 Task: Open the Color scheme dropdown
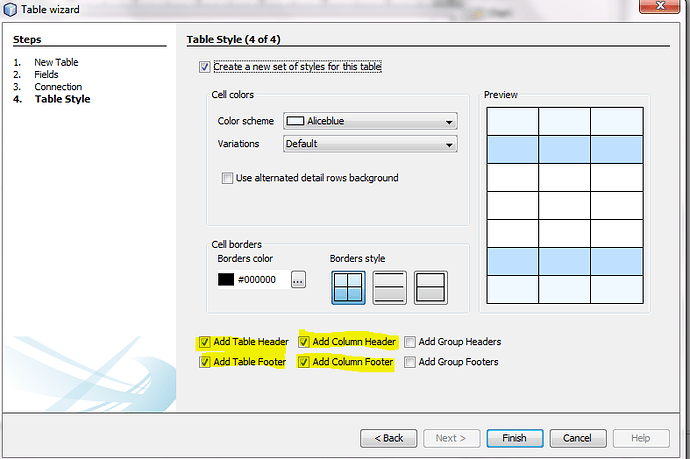click(370, 121)
